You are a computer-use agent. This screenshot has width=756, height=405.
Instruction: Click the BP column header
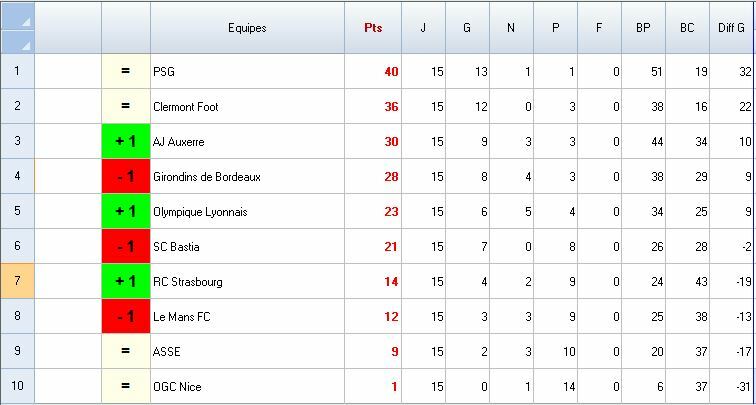[643, 28]
